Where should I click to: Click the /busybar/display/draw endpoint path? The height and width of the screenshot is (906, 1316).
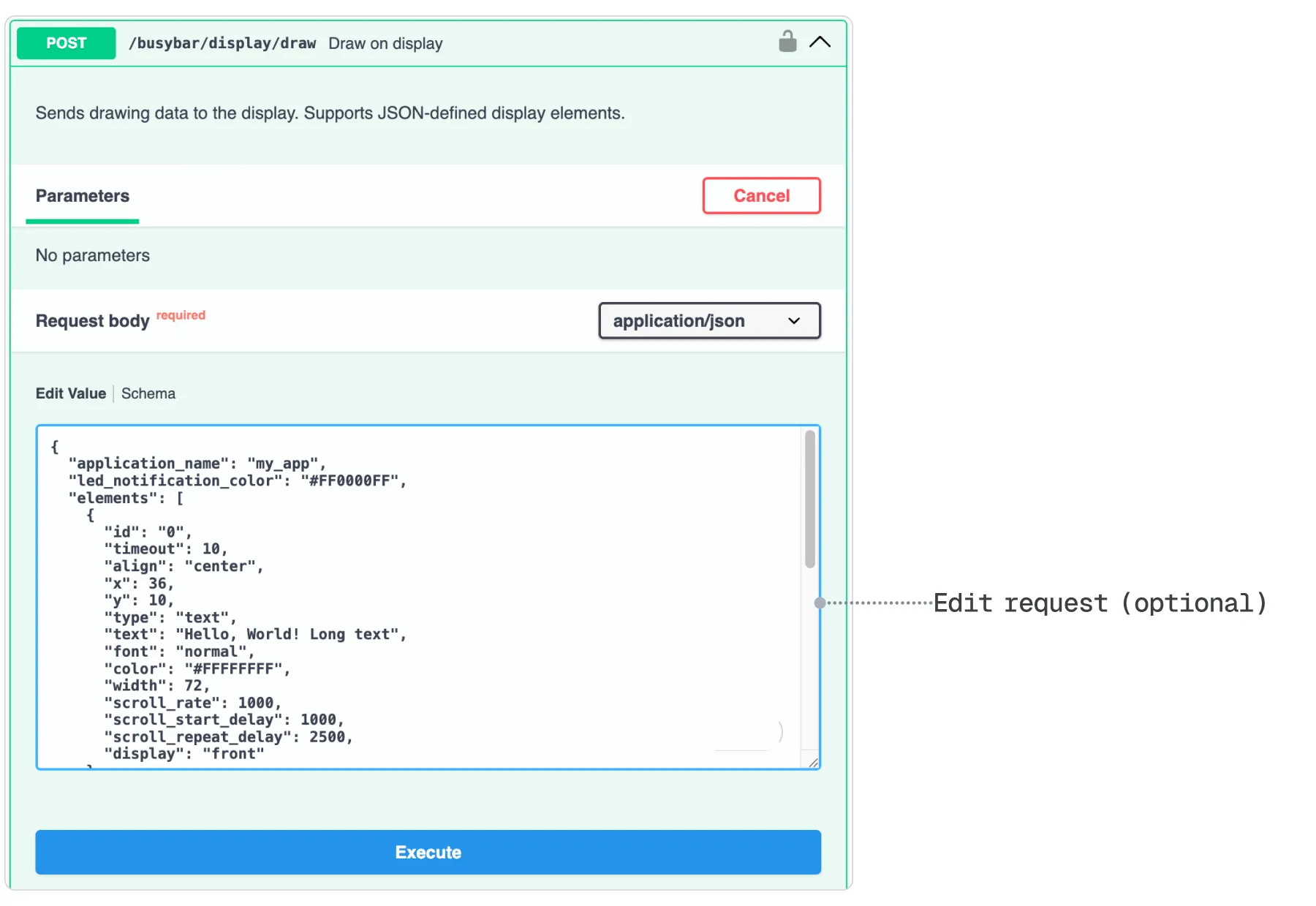point(222,43)
